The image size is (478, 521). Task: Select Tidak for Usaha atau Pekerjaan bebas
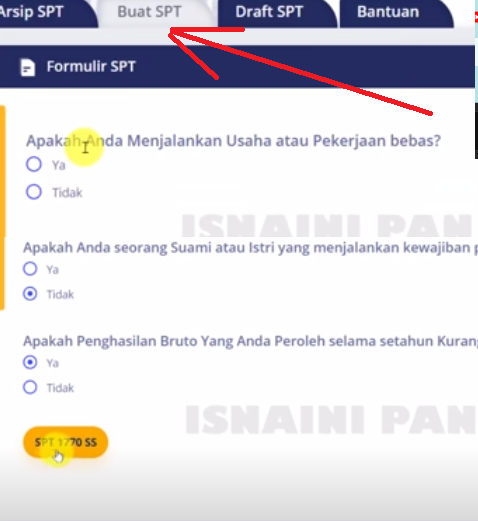[34, 192]
